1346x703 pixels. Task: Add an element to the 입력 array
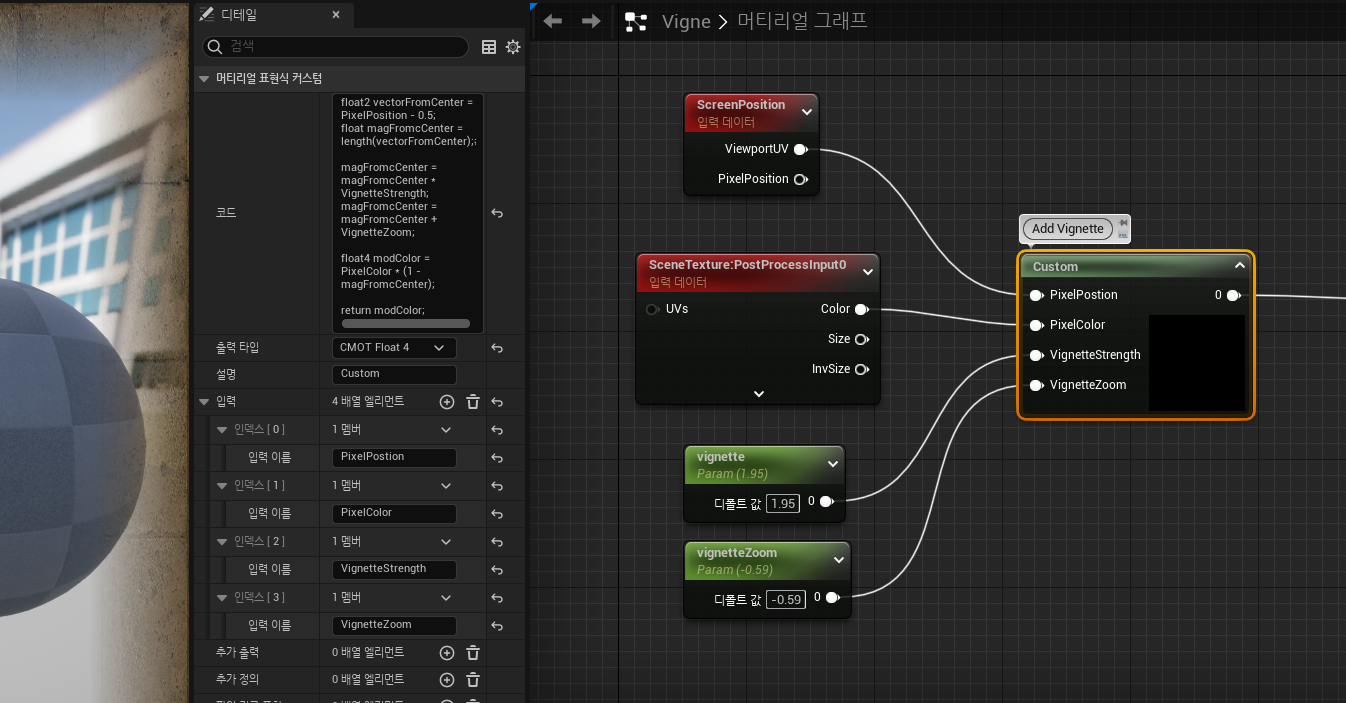447,401
